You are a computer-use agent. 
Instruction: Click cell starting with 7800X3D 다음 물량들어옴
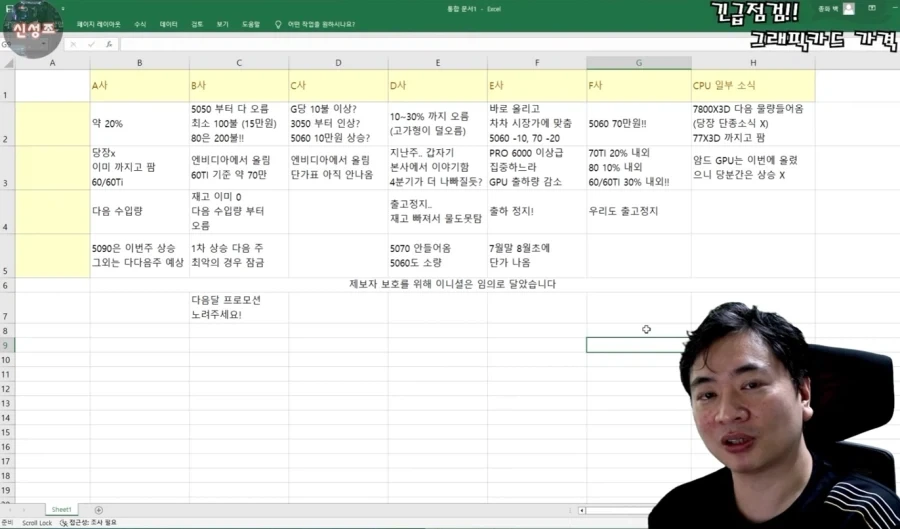753,124
